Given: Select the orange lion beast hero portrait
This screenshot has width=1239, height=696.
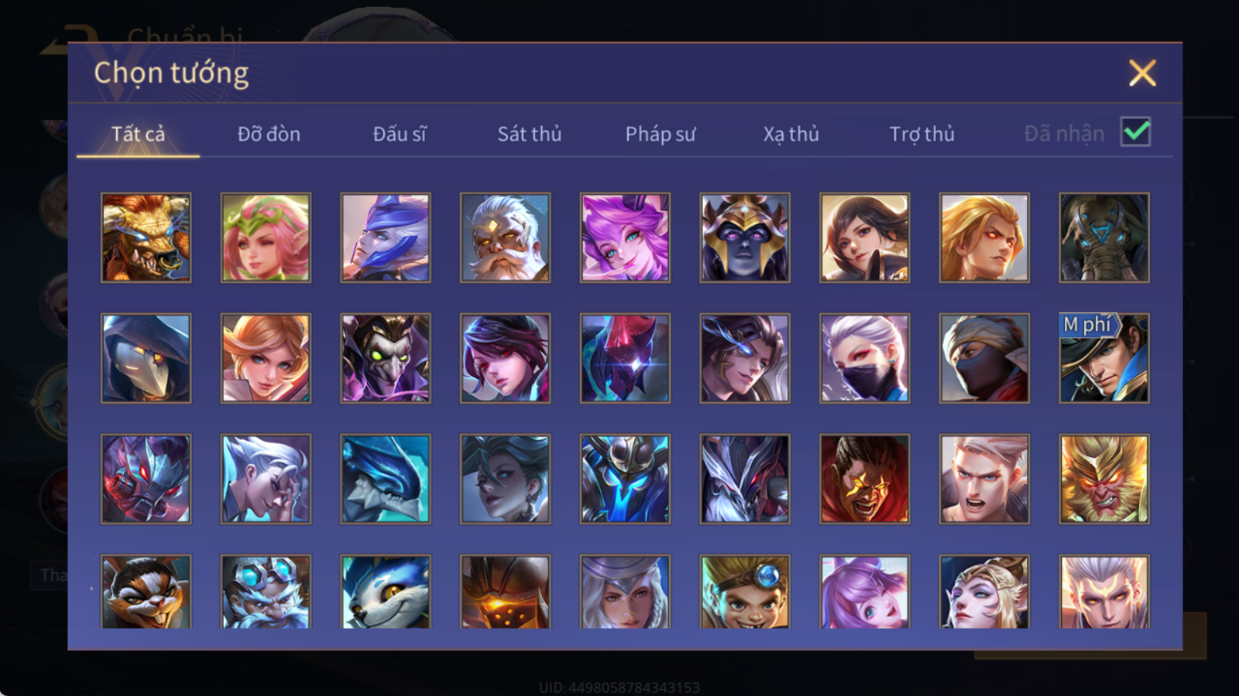Looking at the screenshot, I should click(146, 238).
